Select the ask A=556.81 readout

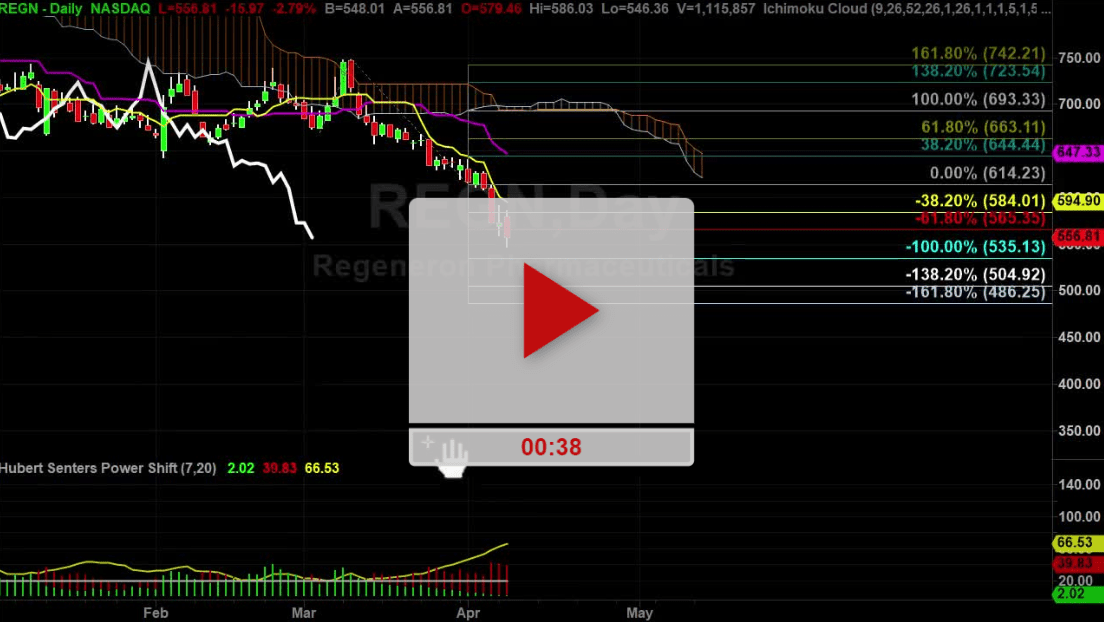coord(422,8)
